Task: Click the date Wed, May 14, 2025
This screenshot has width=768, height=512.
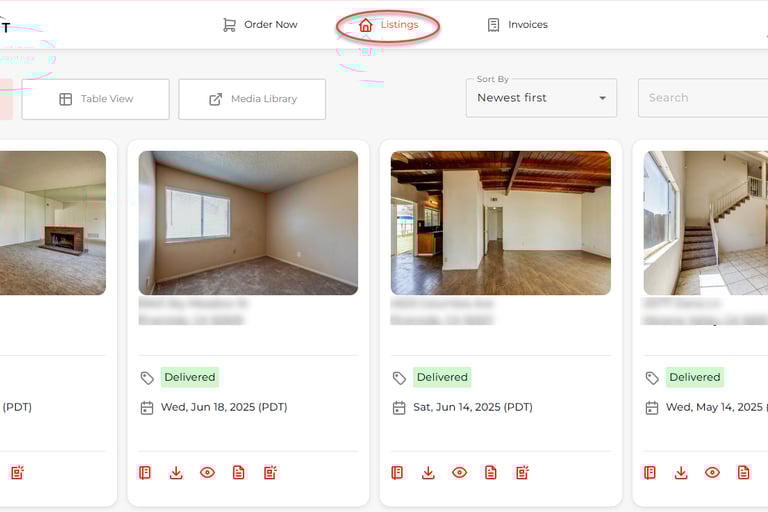Action: (717, 407)
